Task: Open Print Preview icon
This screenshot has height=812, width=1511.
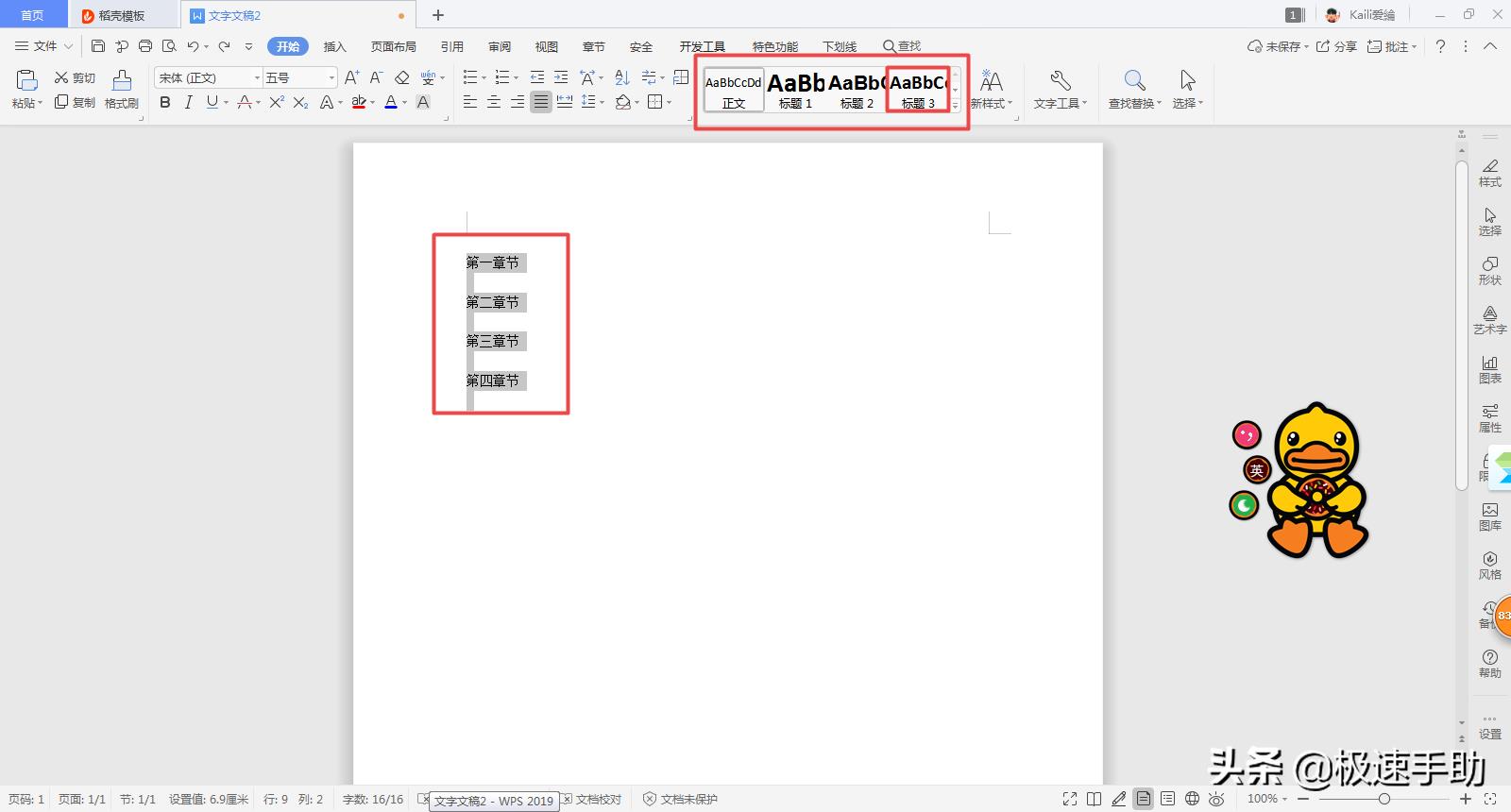Action: 169,46
